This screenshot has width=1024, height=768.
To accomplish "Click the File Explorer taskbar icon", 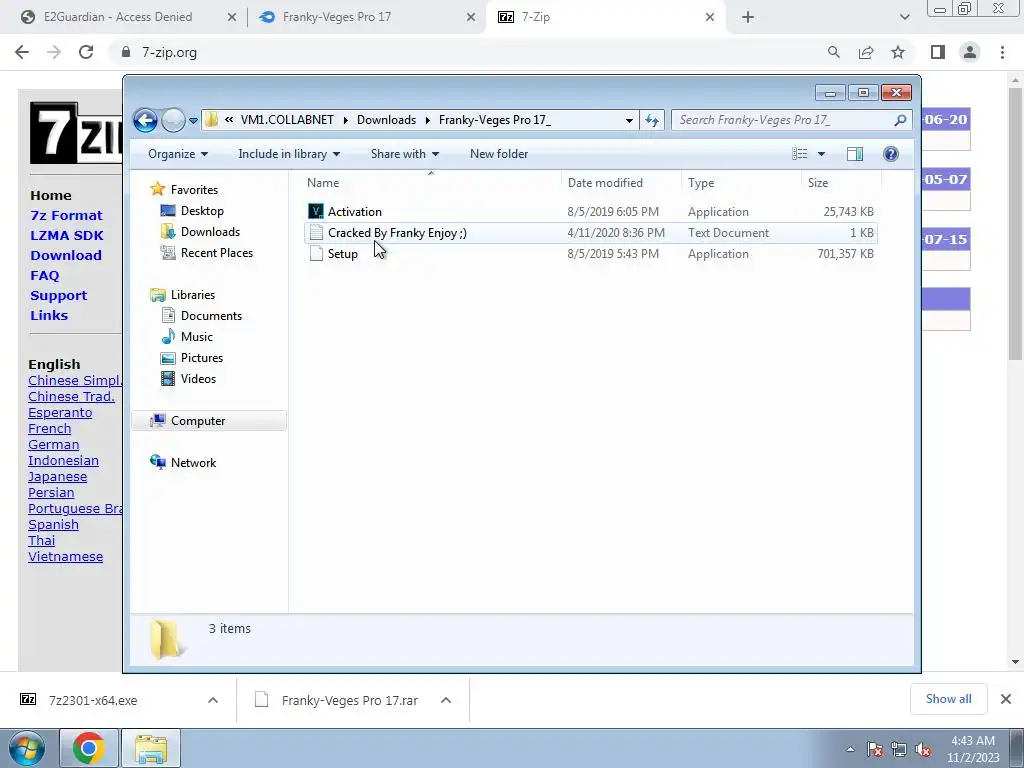I will pyautogui.click(x=151, y=748).
